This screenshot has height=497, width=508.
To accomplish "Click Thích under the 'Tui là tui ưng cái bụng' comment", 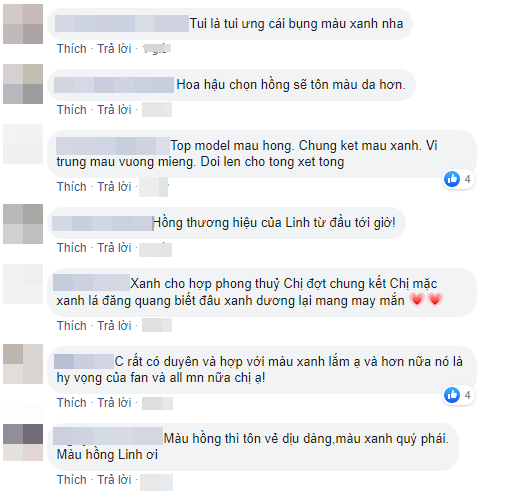I will point(72,49).
